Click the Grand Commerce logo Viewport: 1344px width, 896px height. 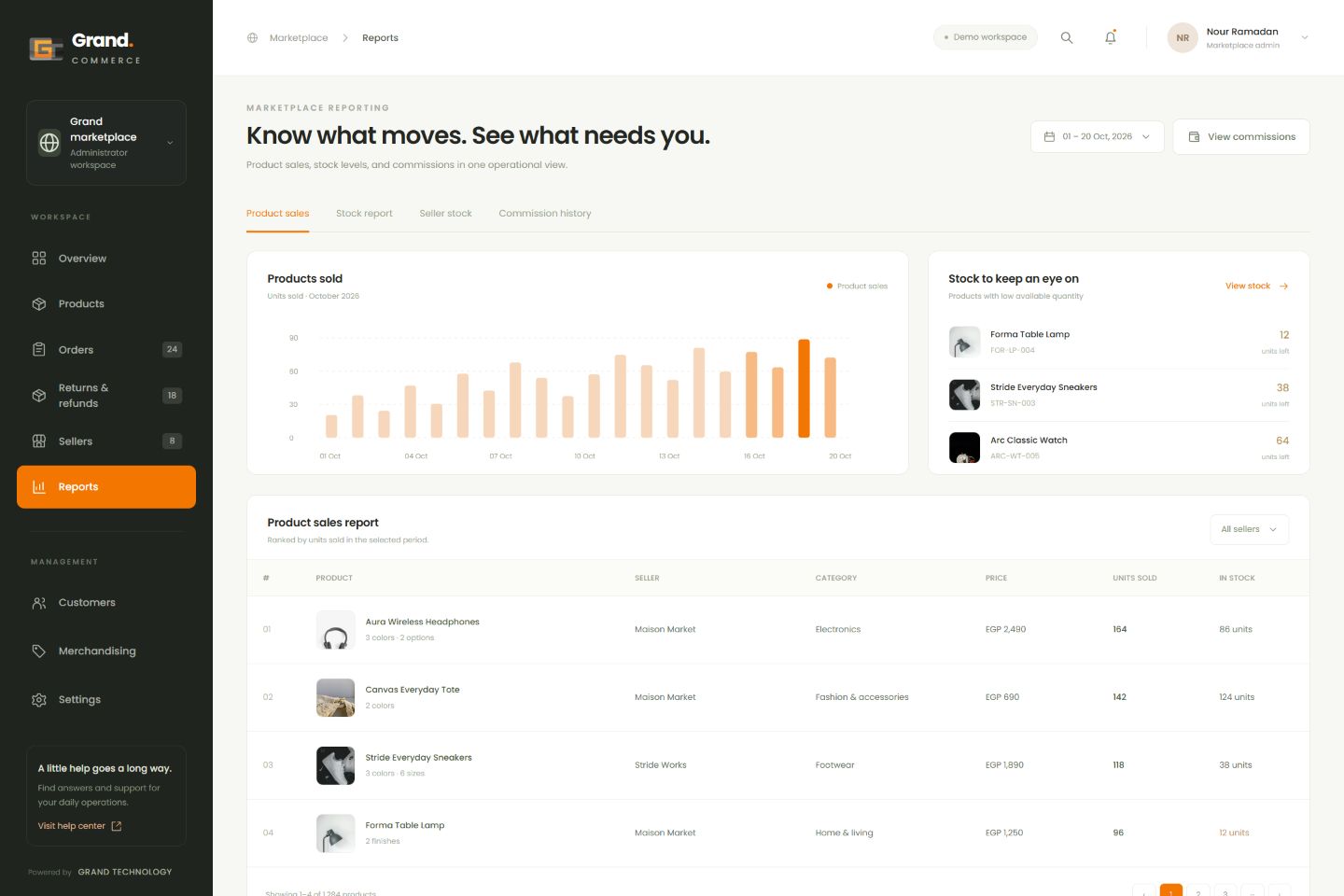coord(85,48)
